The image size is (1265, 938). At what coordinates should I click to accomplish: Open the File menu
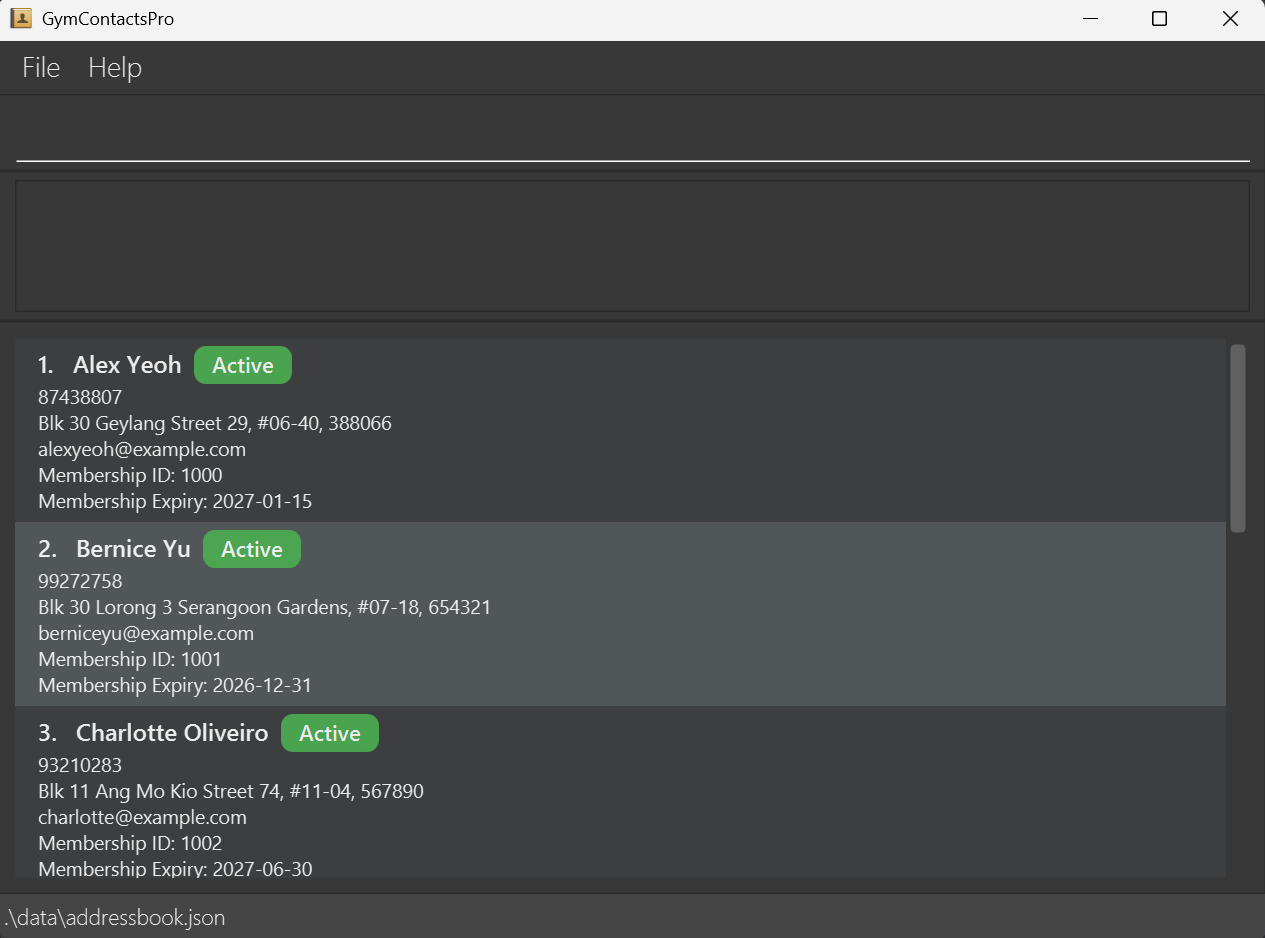pos(41,67)
